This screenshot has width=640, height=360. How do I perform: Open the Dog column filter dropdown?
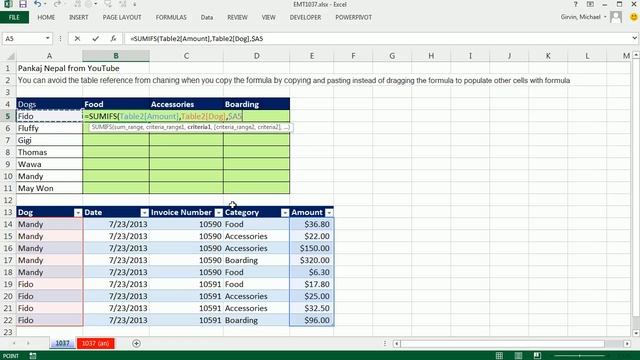pos(78,213)
